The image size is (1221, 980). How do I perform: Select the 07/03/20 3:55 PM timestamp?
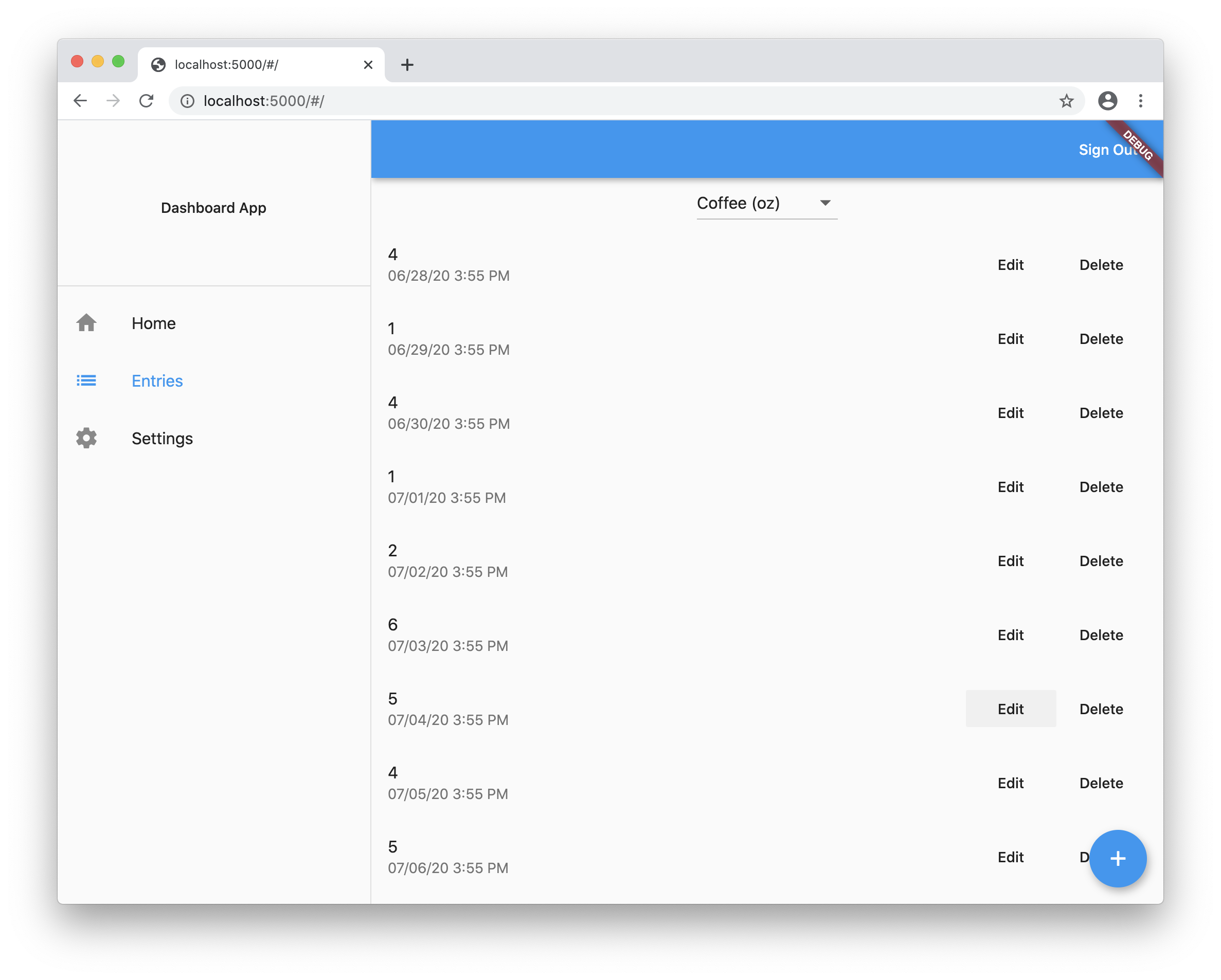point(448,646)
